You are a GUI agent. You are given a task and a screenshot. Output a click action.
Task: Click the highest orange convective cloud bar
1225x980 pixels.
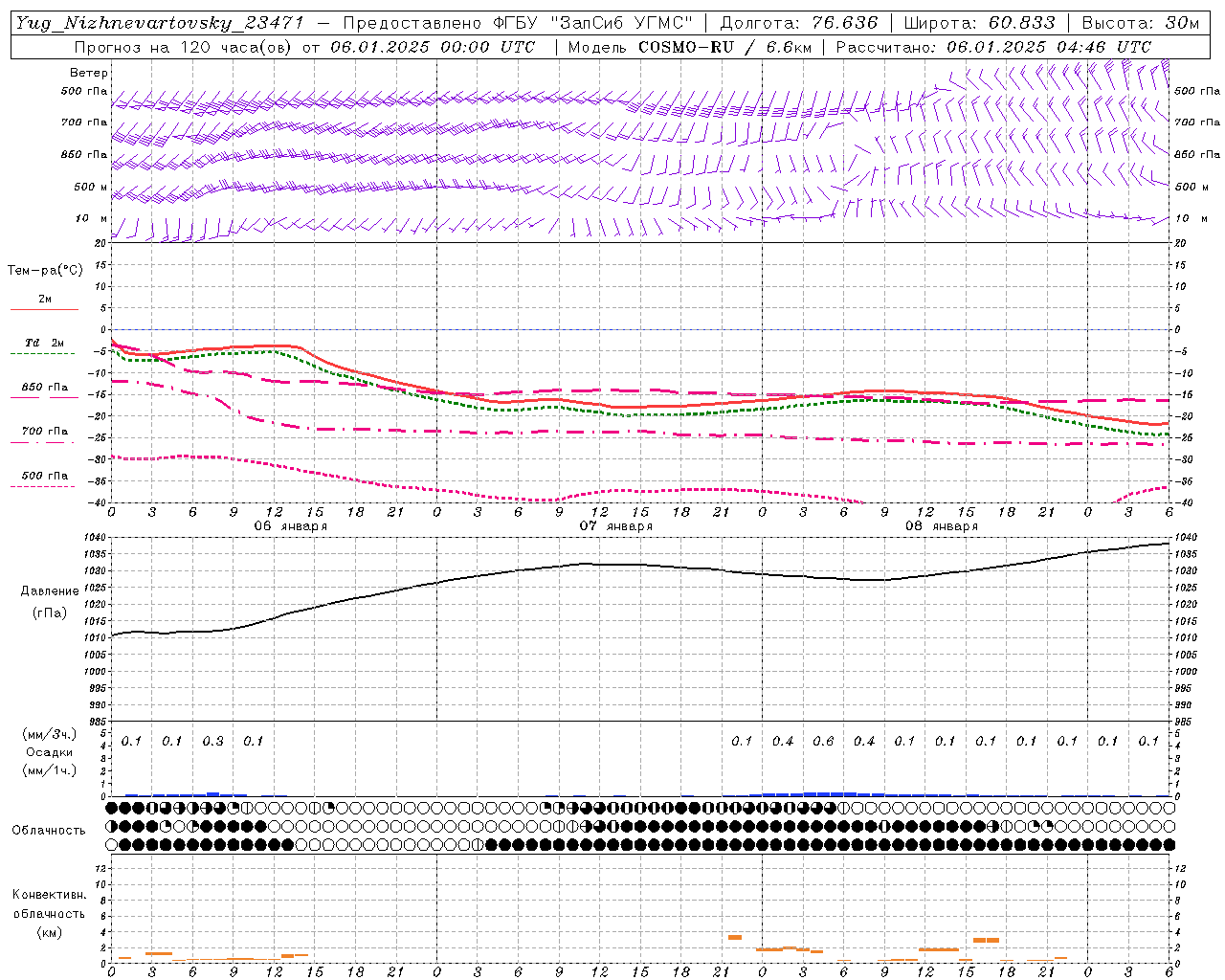tap(735, 937)
